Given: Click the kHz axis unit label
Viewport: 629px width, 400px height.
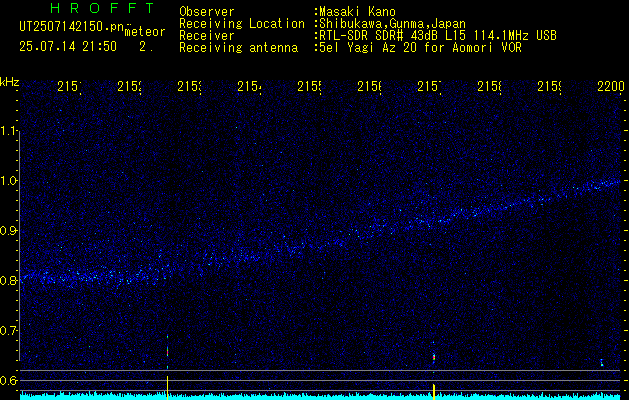Looking at the screenshot, I should click(9, 83).
